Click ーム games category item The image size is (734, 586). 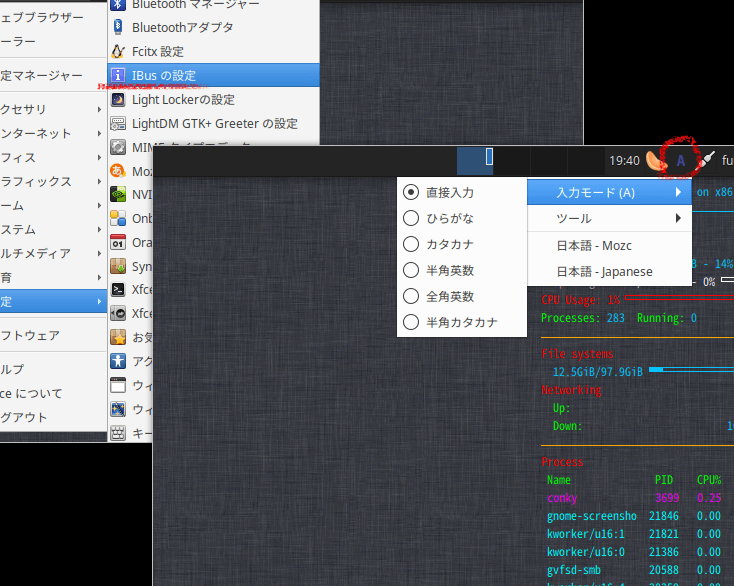[53, 205]
